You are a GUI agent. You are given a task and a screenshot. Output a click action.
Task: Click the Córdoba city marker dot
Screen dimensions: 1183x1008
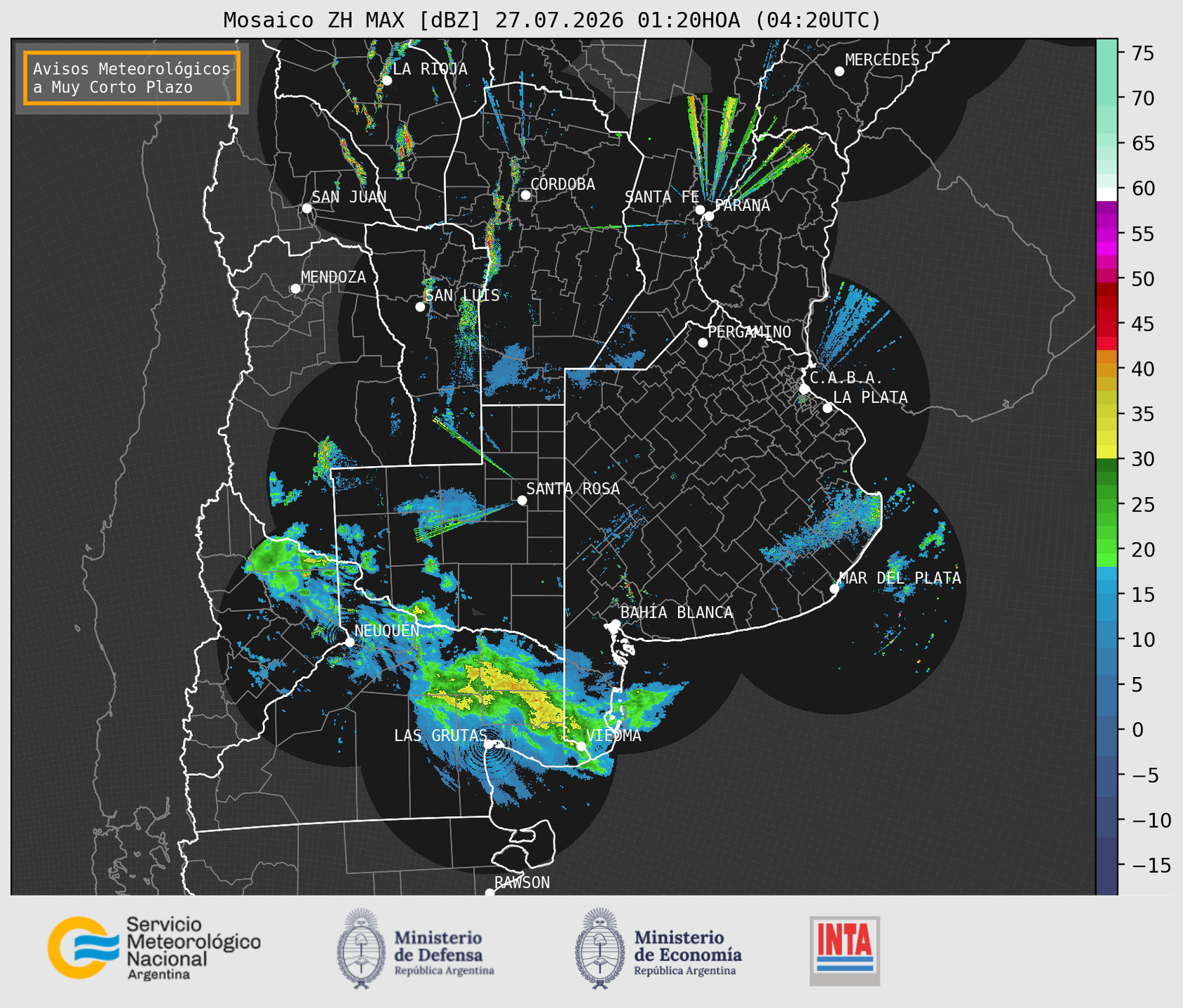pyautogui.click(x=525, y=195)
